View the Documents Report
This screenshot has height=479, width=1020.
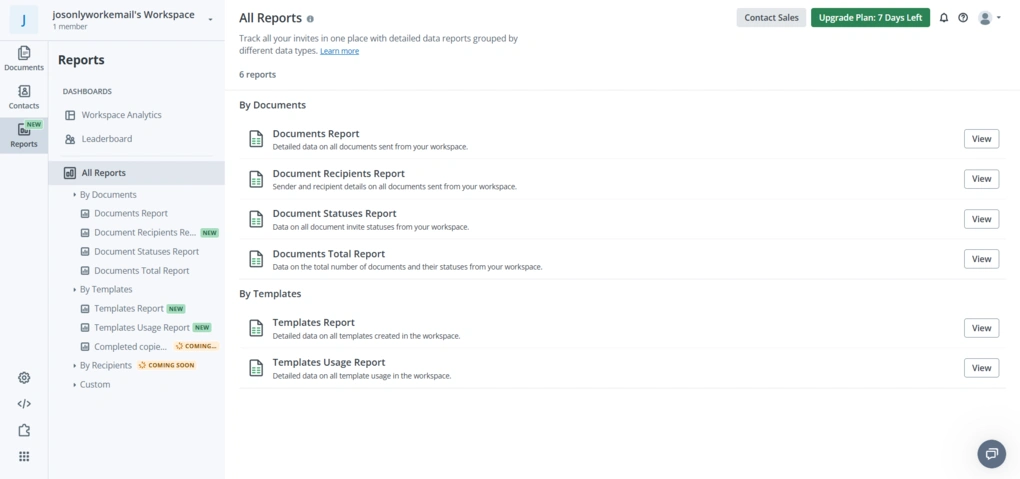[x=981, y=139]
